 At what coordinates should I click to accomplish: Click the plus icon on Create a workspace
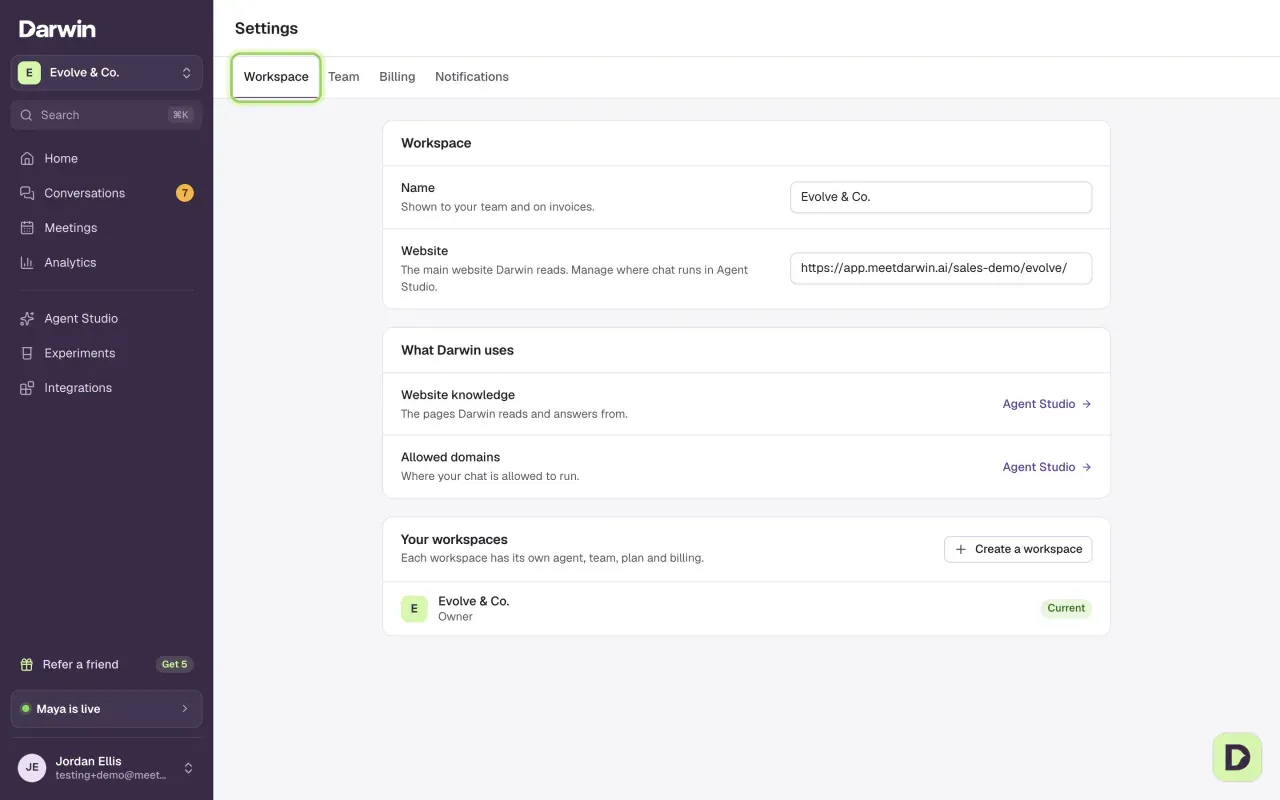click(x=961, y=549)
